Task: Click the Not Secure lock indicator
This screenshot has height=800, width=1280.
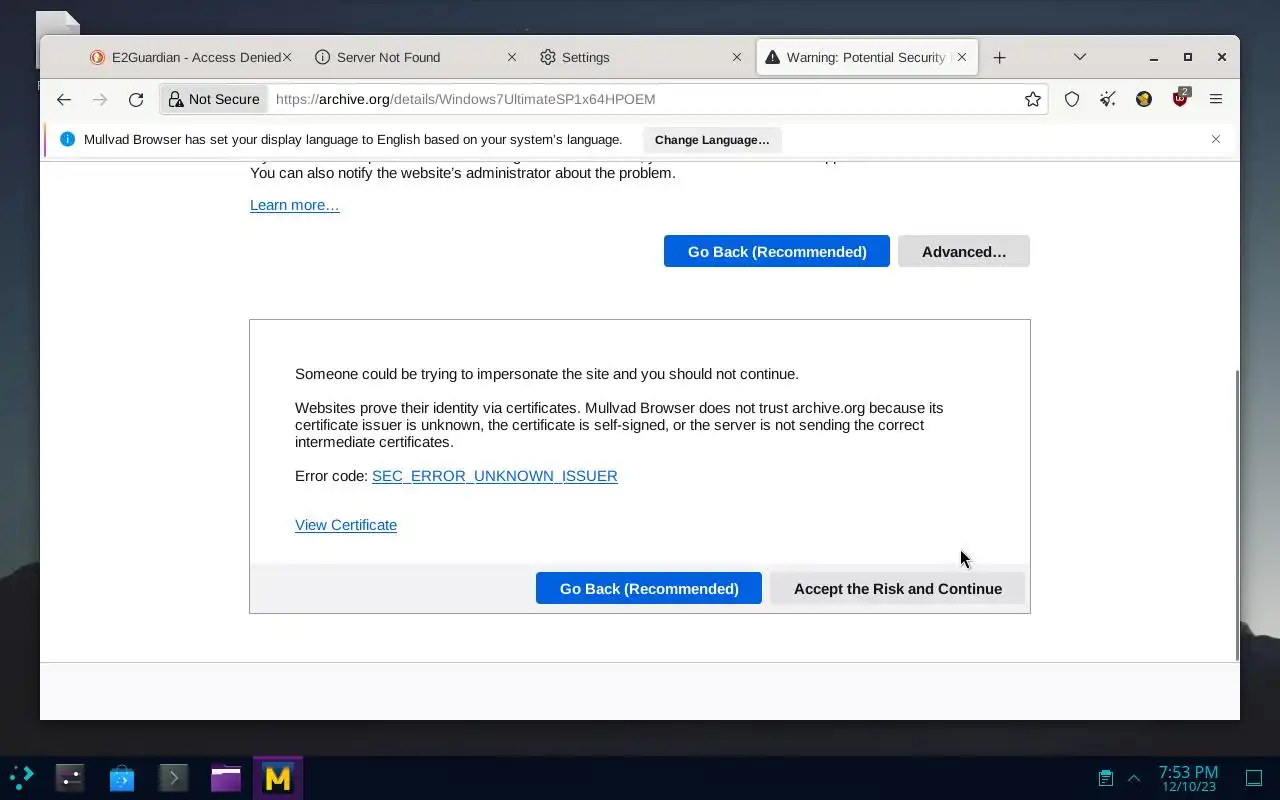Action: coord(214,99)
